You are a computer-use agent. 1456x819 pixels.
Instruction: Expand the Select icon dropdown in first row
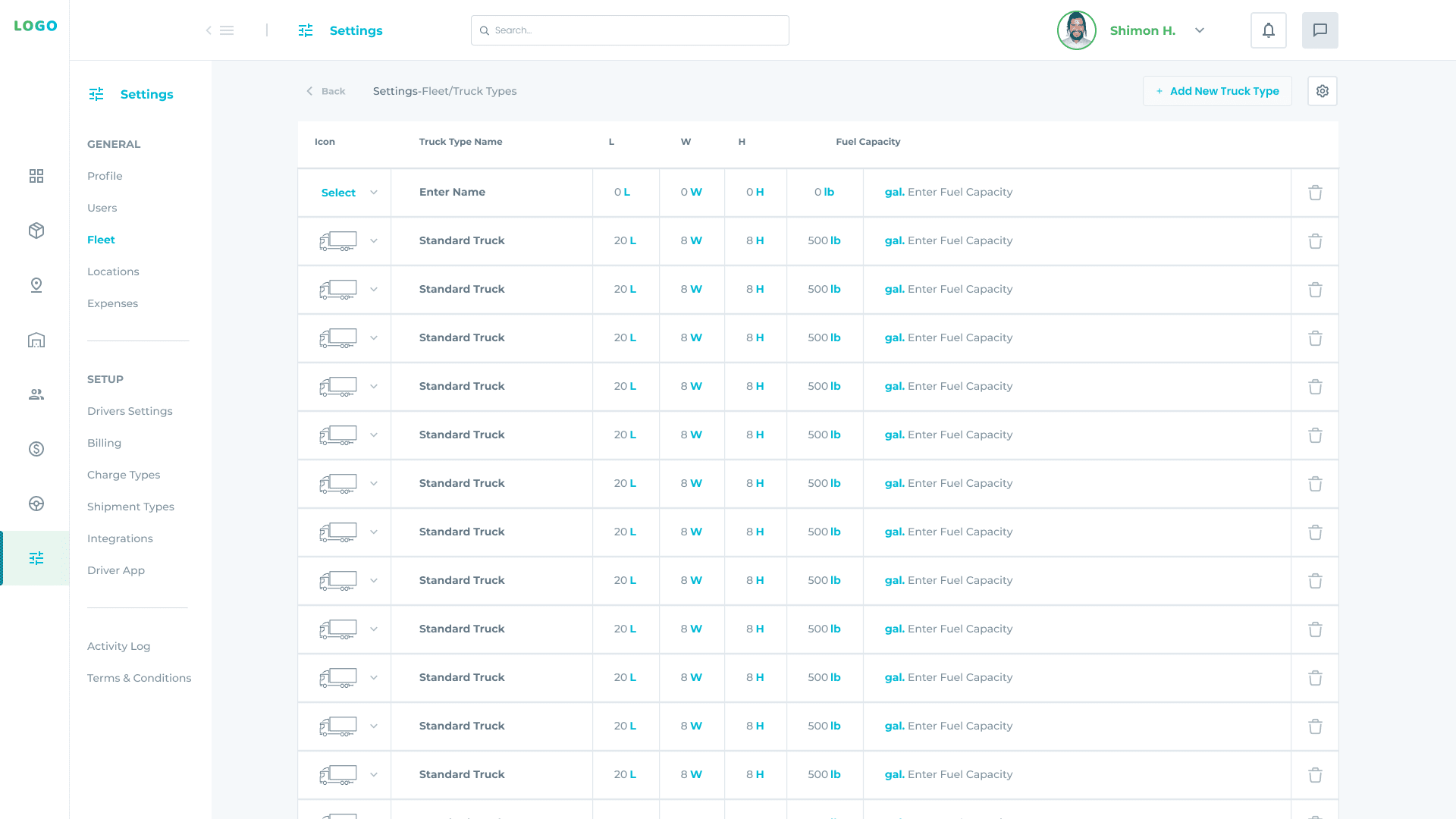373,193
